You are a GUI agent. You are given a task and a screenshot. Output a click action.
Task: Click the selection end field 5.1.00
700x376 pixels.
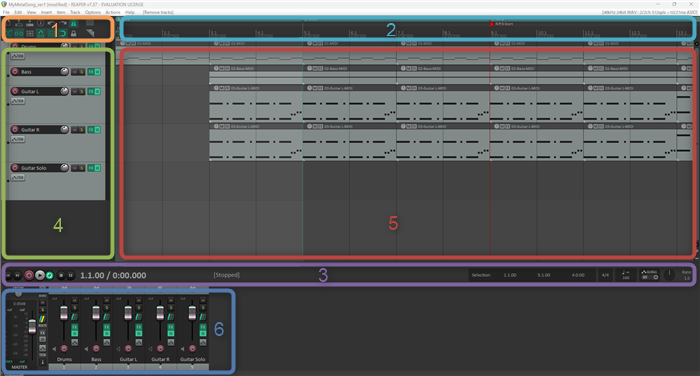coord(543,275)
